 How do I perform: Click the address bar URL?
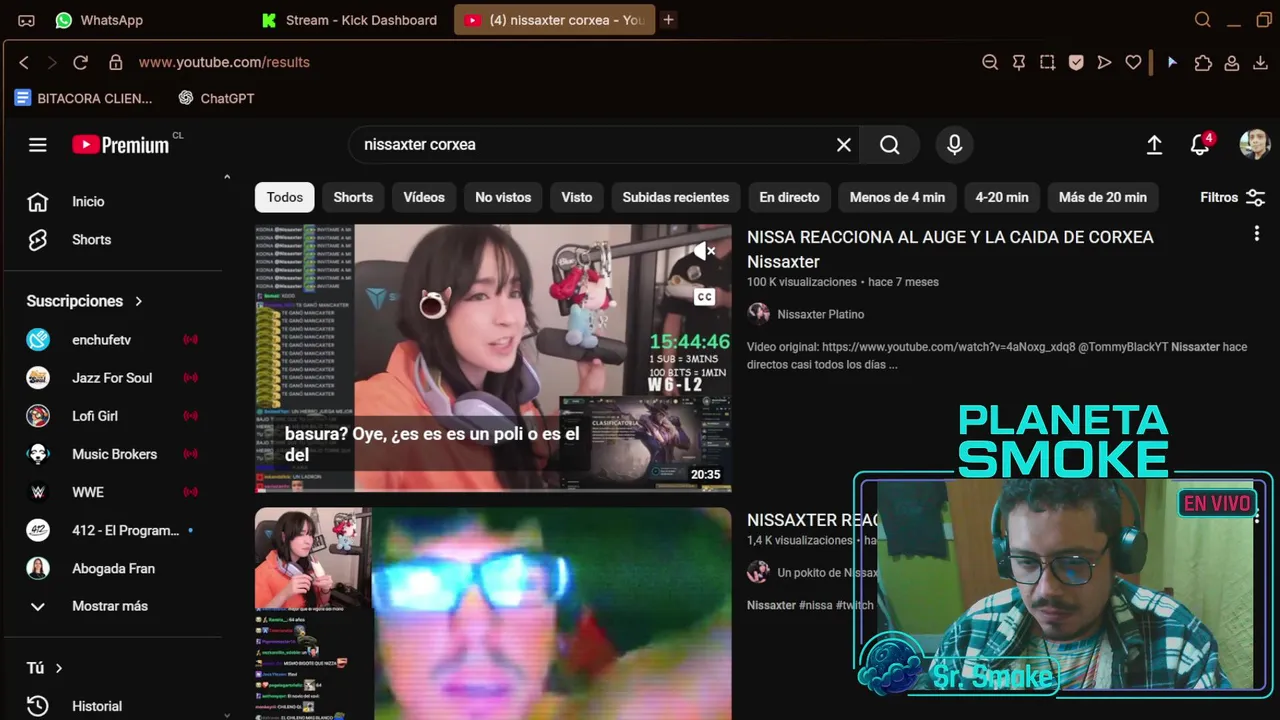[224, 62]
